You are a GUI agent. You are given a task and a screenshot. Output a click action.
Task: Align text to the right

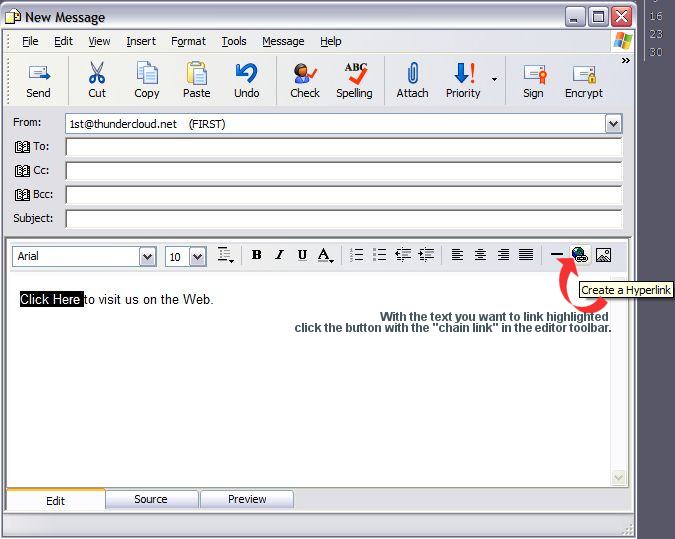pyautogui.click(x=503, y=255)
